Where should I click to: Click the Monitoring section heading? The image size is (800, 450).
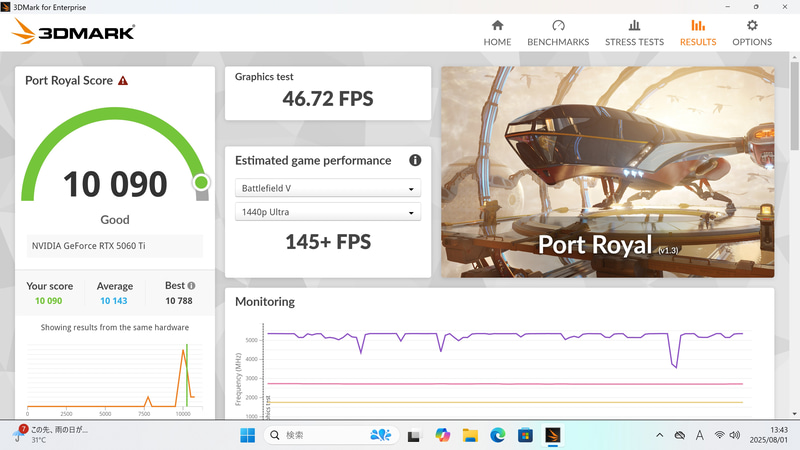point(265,302)
